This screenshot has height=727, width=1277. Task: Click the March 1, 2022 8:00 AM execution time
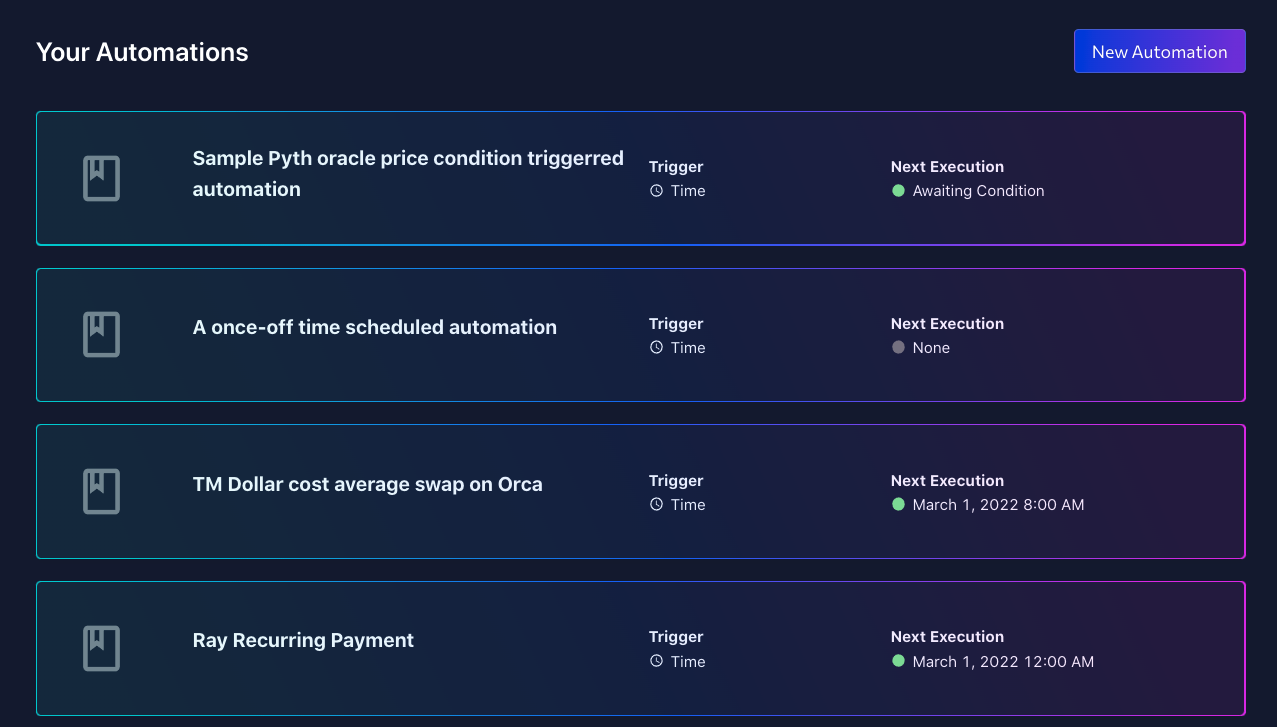point(998,505)
